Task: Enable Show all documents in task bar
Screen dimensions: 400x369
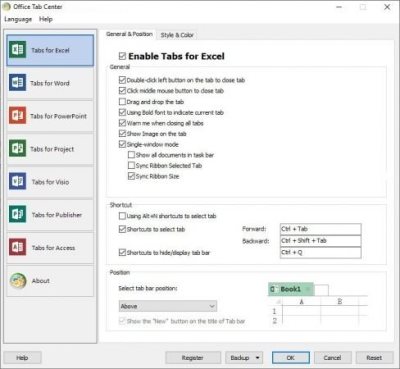Action: (x=131, y=155)
